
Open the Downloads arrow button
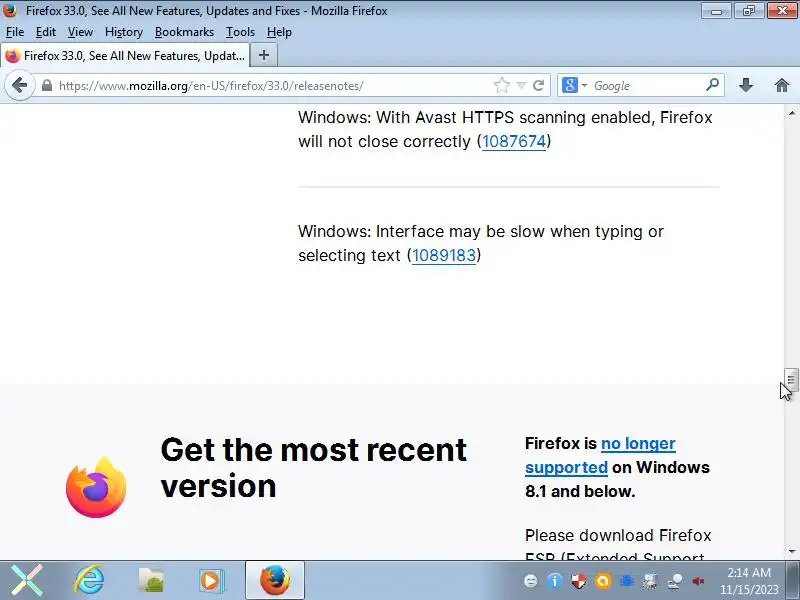pos(746,85)
